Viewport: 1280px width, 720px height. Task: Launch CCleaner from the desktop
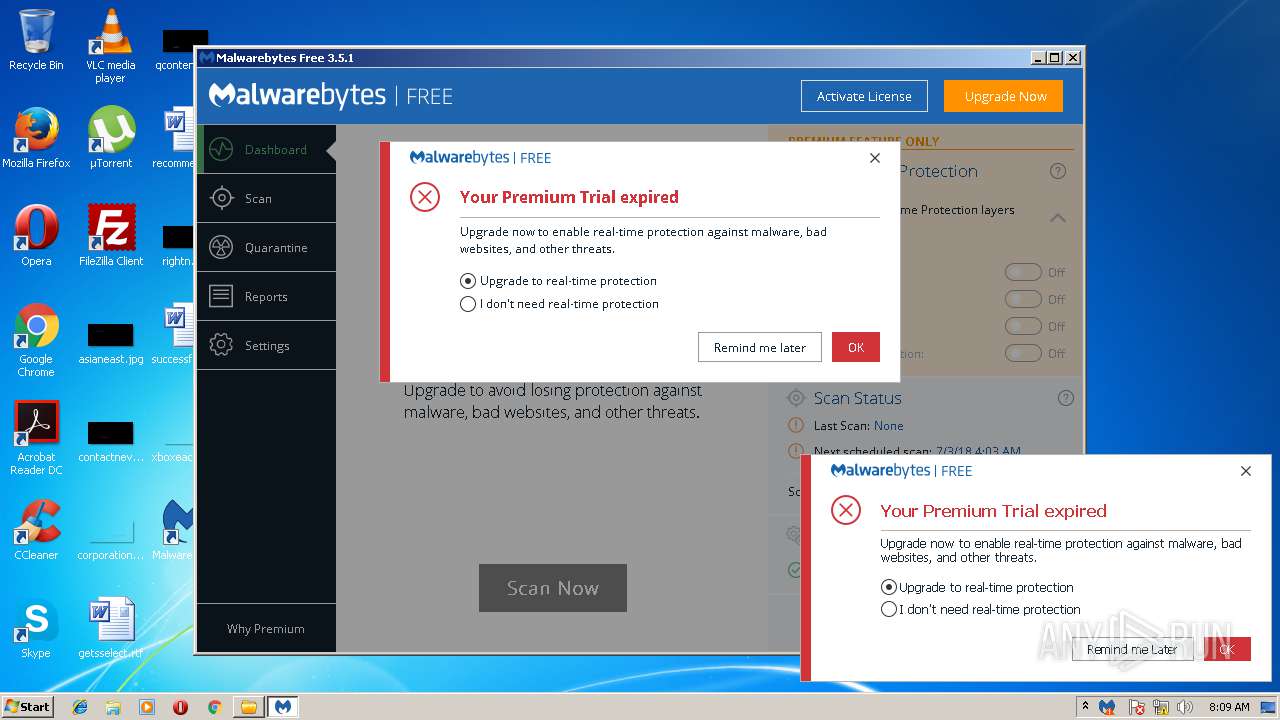pyautogui.click(x=36, y=530)
